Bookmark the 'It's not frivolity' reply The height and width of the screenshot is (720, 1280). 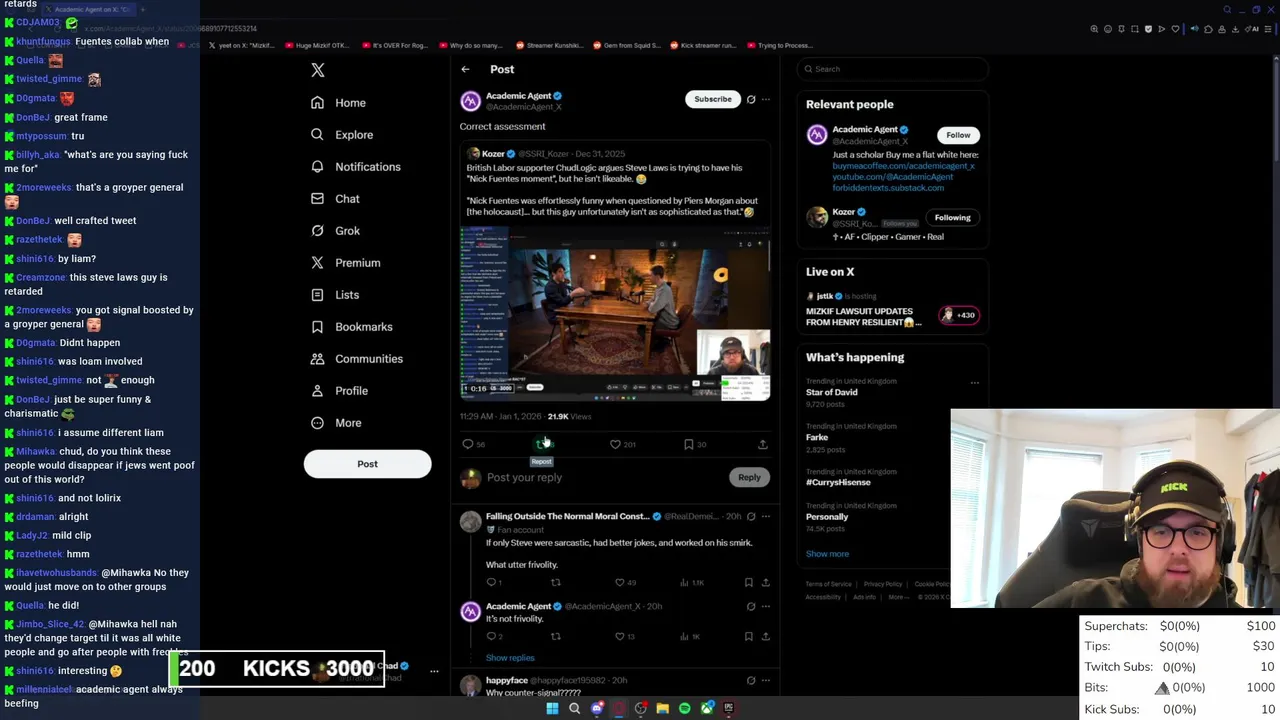(x=748, y=636)
